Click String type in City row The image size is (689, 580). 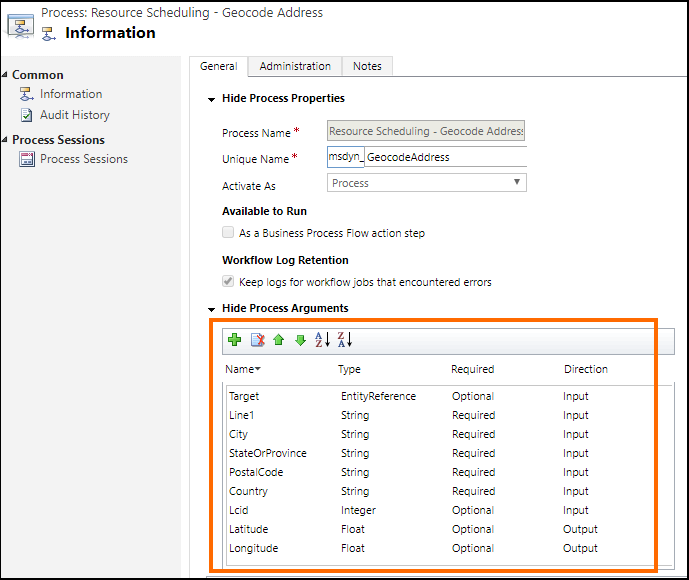pyautogui.click(x=355, y=434)
